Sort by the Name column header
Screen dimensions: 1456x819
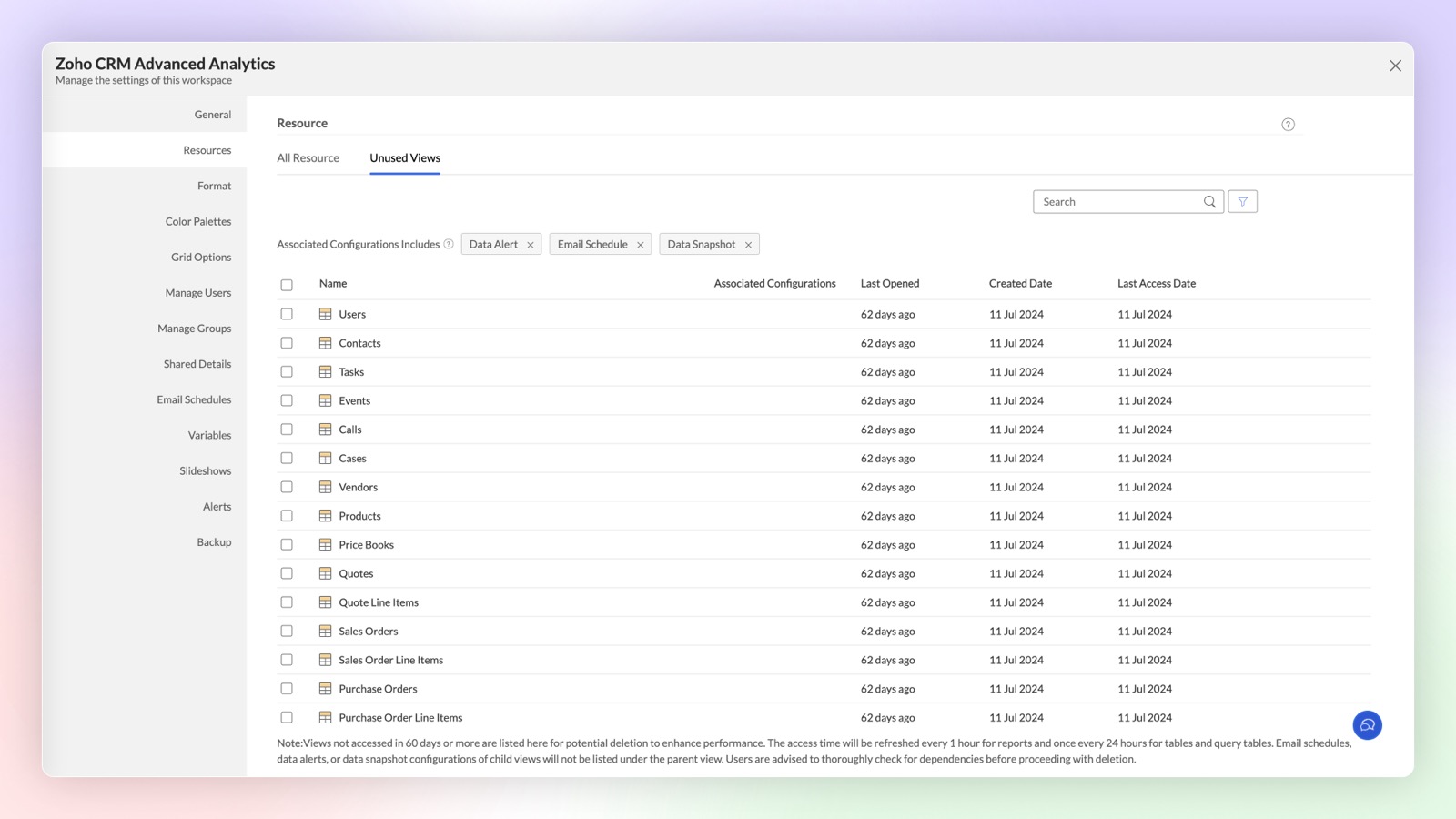[333, 284]
